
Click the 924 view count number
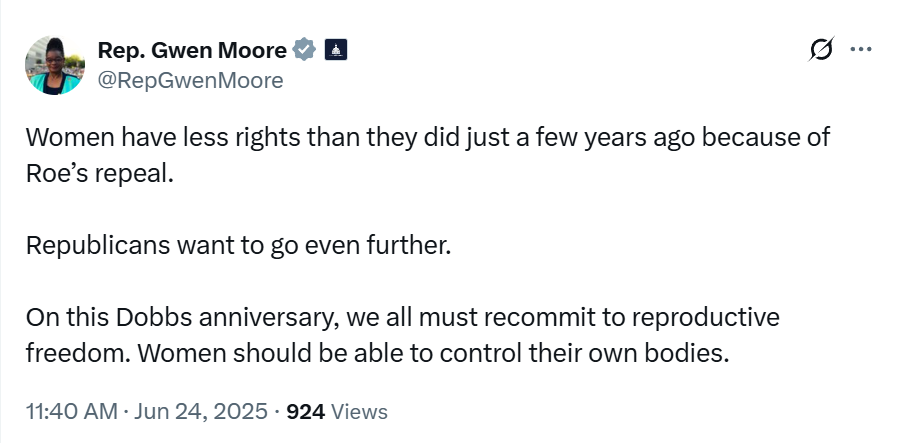305,411
